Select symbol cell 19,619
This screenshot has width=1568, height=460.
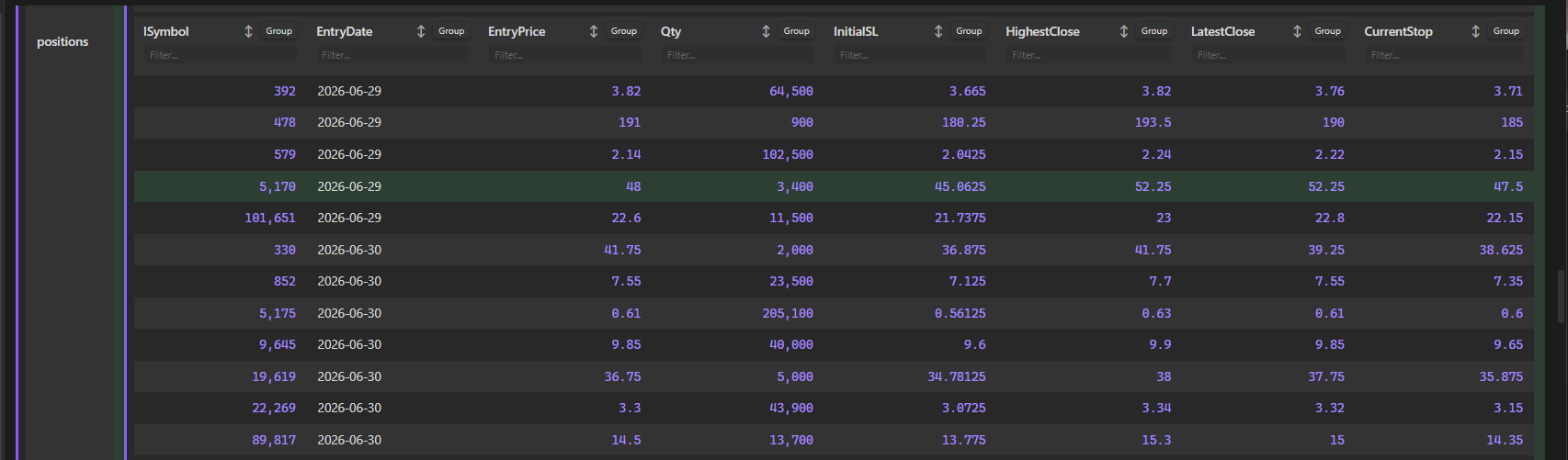coord(274,376)
